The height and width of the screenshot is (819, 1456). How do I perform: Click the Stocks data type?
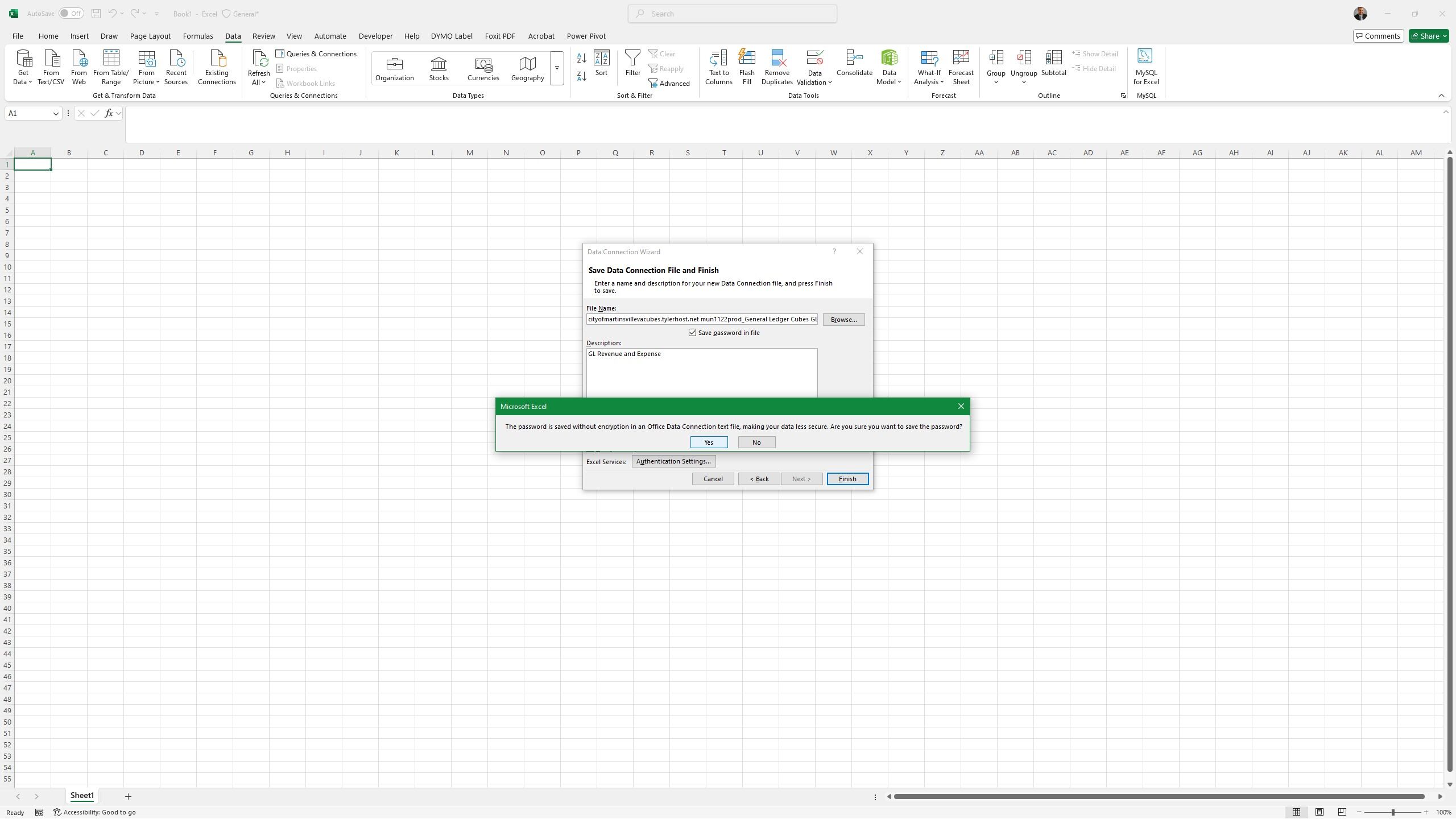tap(439, 68)
